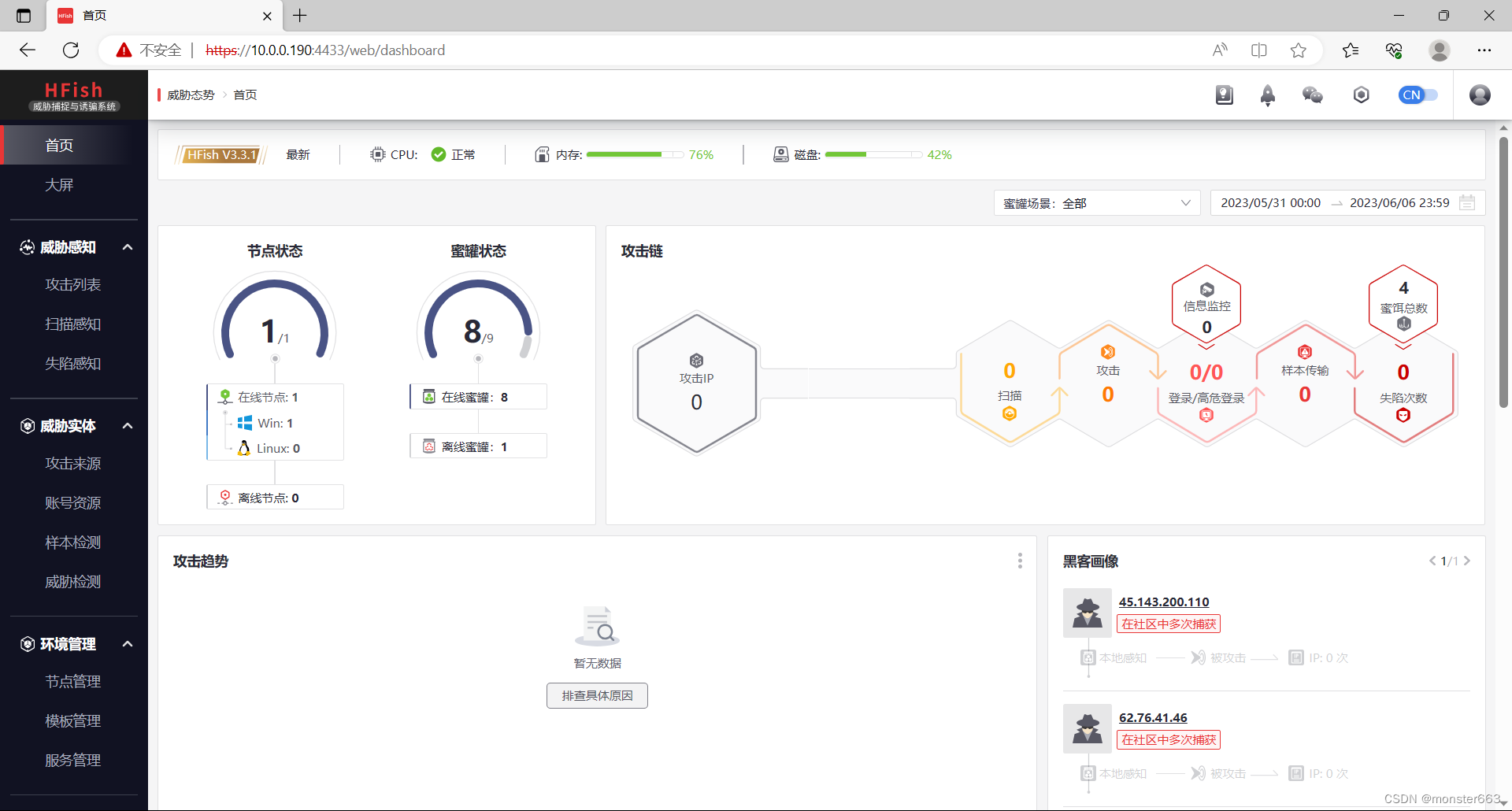The width and height of the screenshot is (1512, 811).
Task: Click the rocket icon in the header
Action: click(x=1268, y=95)
